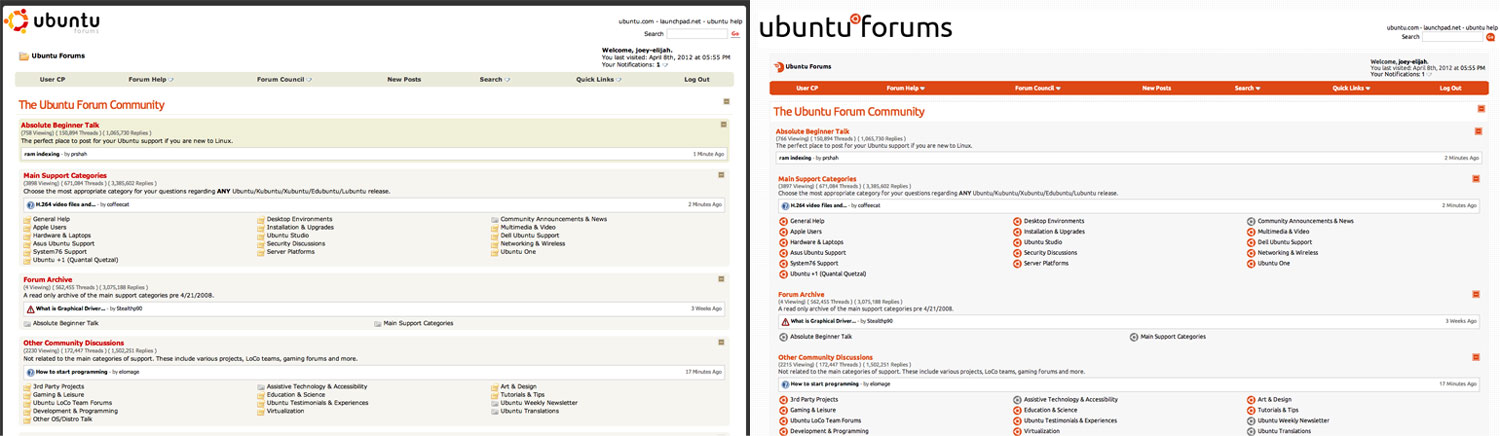The height and width of the screenshot is (436, 1500).
Task: Click the folder icon beside General Help, beige design
Action: [27, 219]
